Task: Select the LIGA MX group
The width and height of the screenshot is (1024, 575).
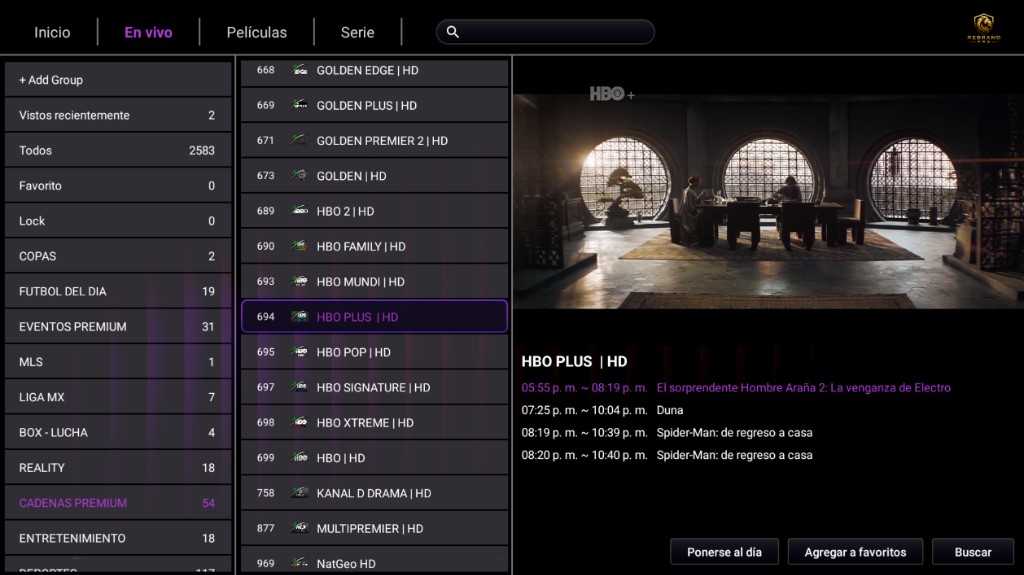Action: pos(118,397)
